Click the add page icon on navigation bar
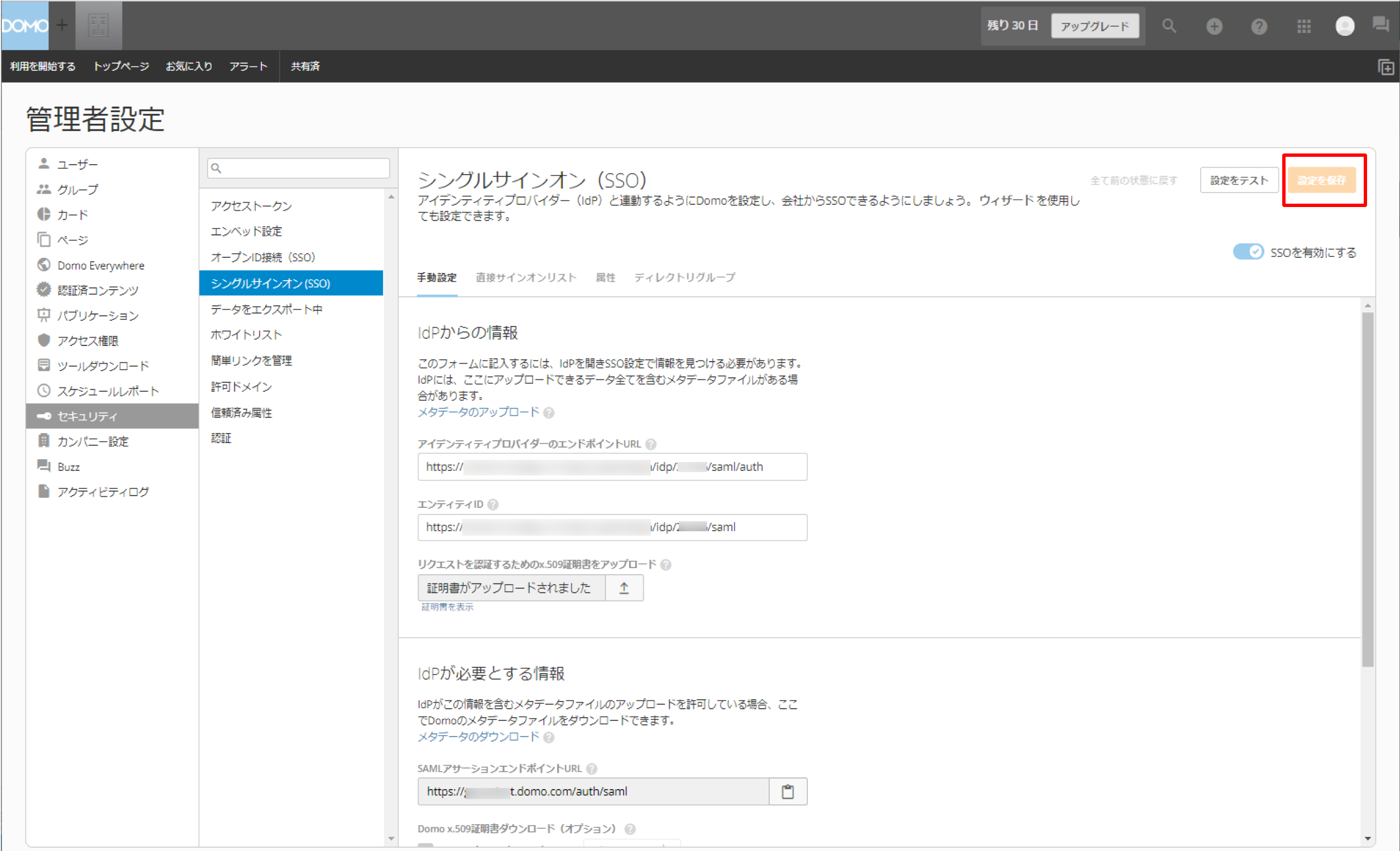Screen dimensions: 1400x851 [x=1386, y=67]
